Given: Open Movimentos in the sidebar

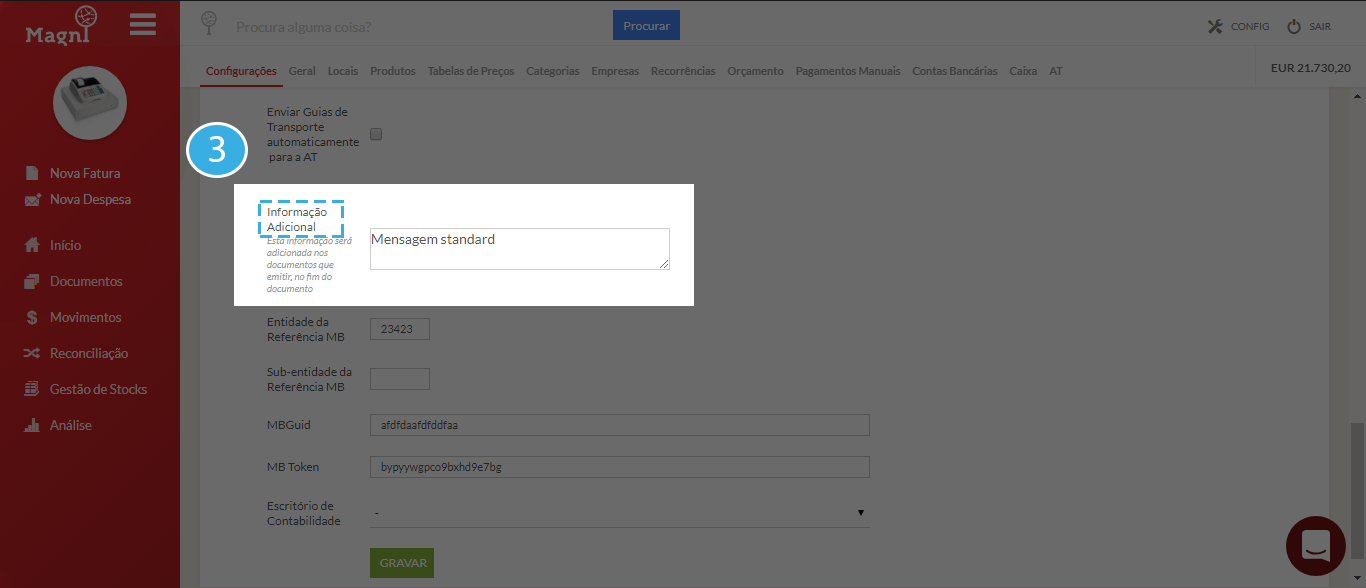Looking at the screenshot, I should (86, 317).
